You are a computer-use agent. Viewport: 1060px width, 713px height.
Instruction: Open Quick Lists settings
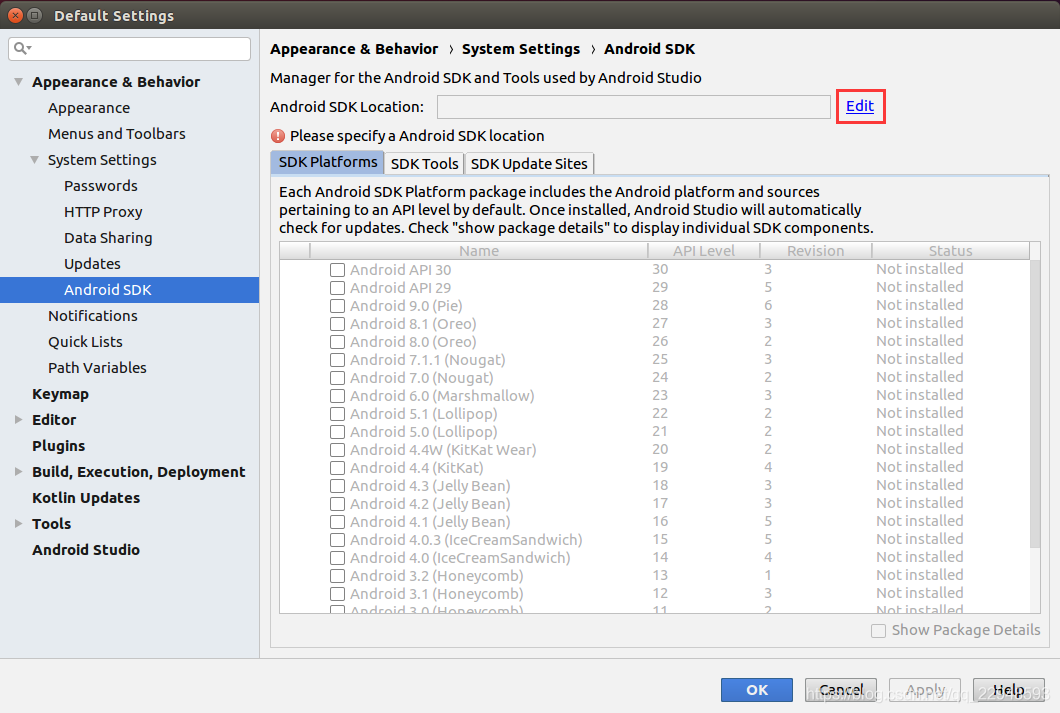(x=85, y=342)
